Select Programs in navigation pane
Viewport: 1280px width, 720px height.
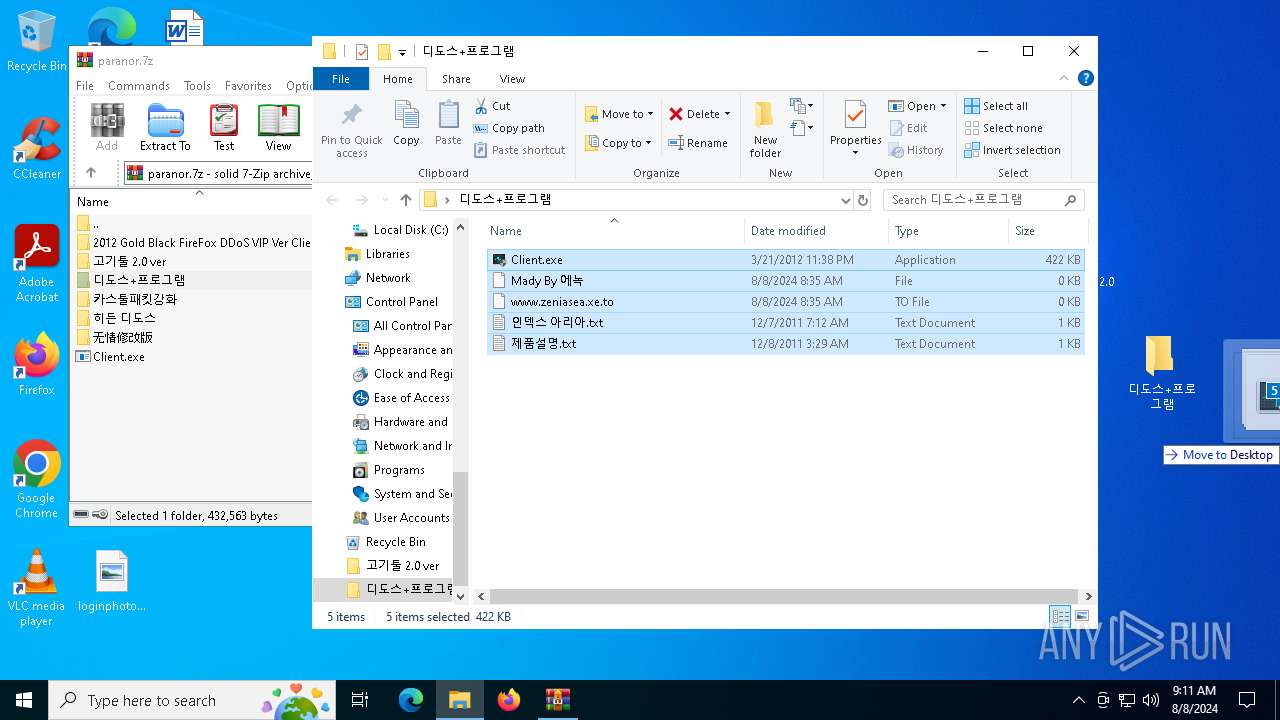389,470
